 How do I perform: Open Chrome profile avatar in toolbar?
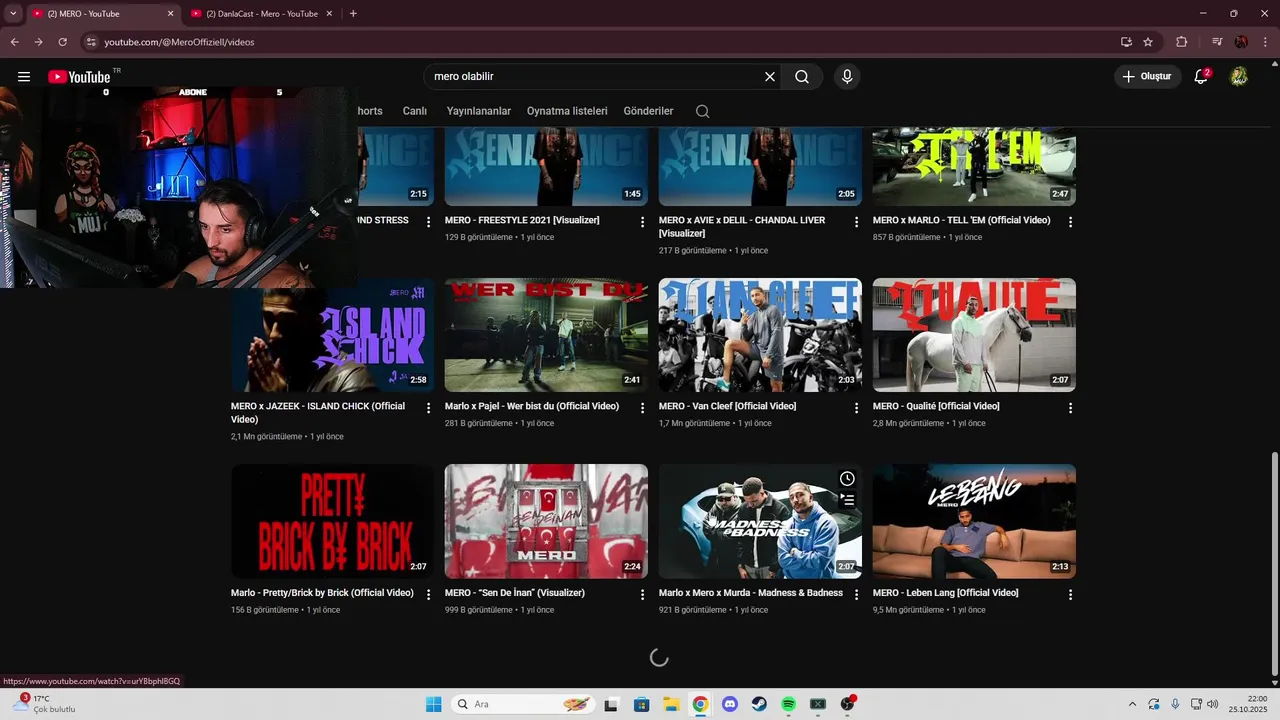click(x=1241, y=42)
